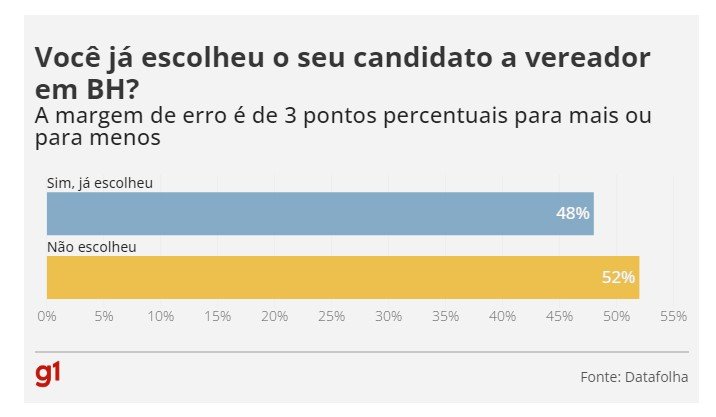Click the chart title about candidato a vereador
This screenshot has height=417, width=716.
pos(342,72)
